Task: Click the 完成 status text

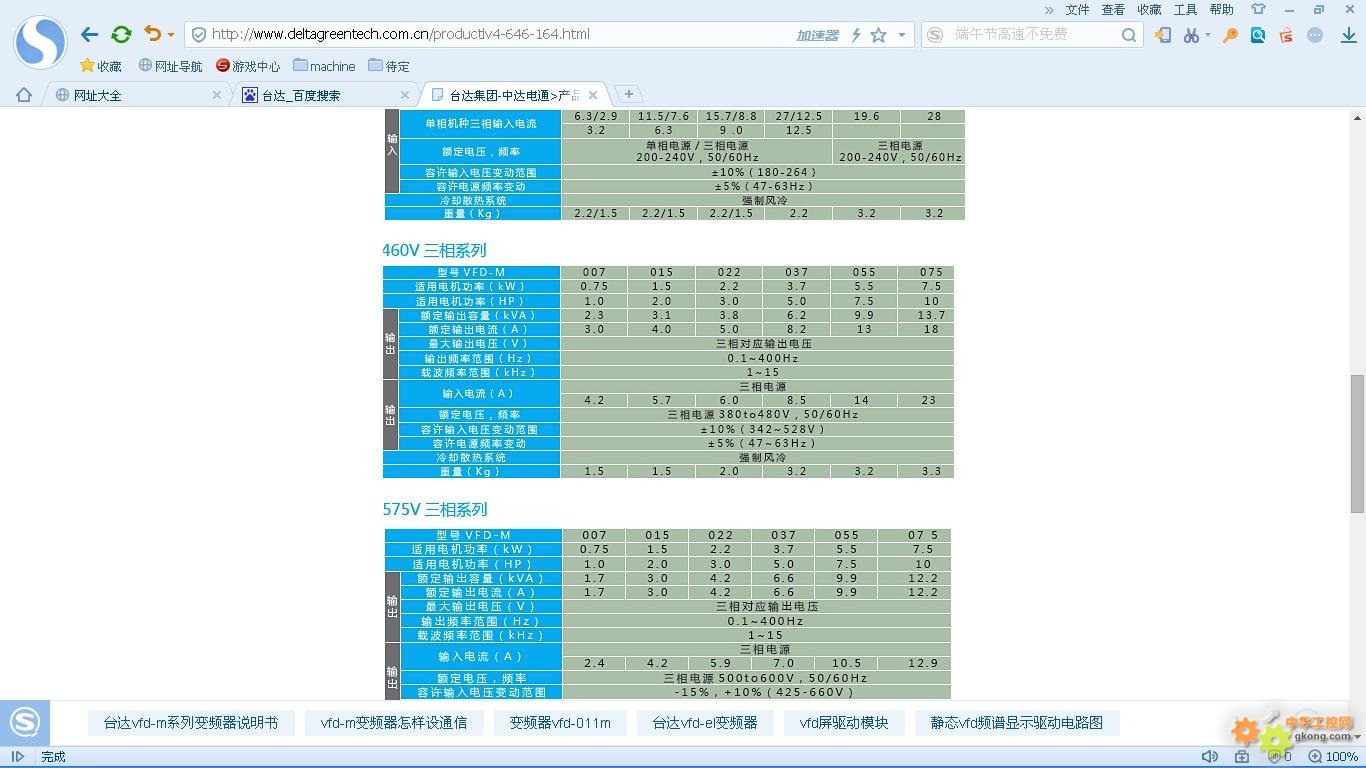Action: (x=53, y=757)
